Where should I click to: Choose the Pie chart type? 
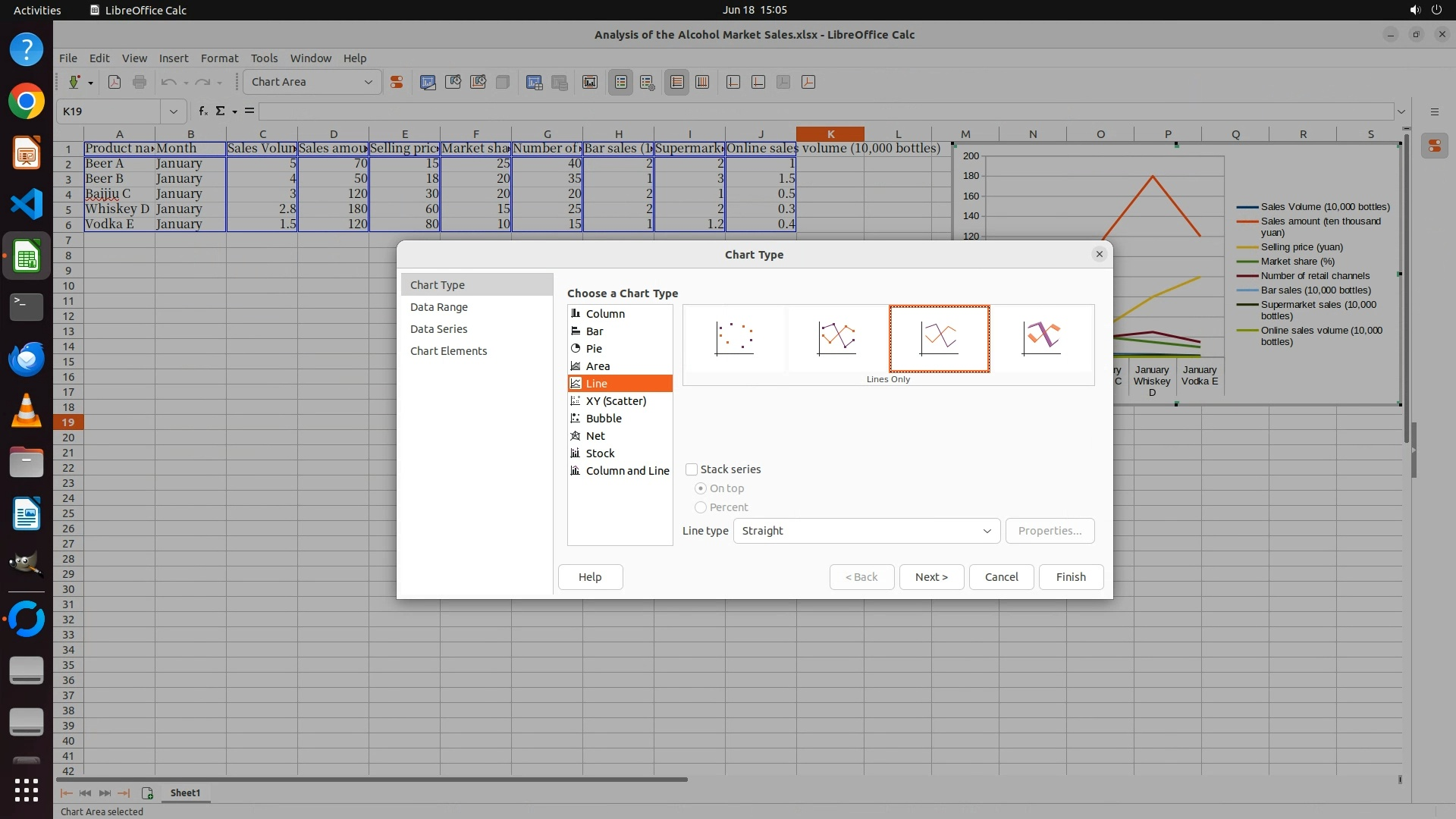594,349
